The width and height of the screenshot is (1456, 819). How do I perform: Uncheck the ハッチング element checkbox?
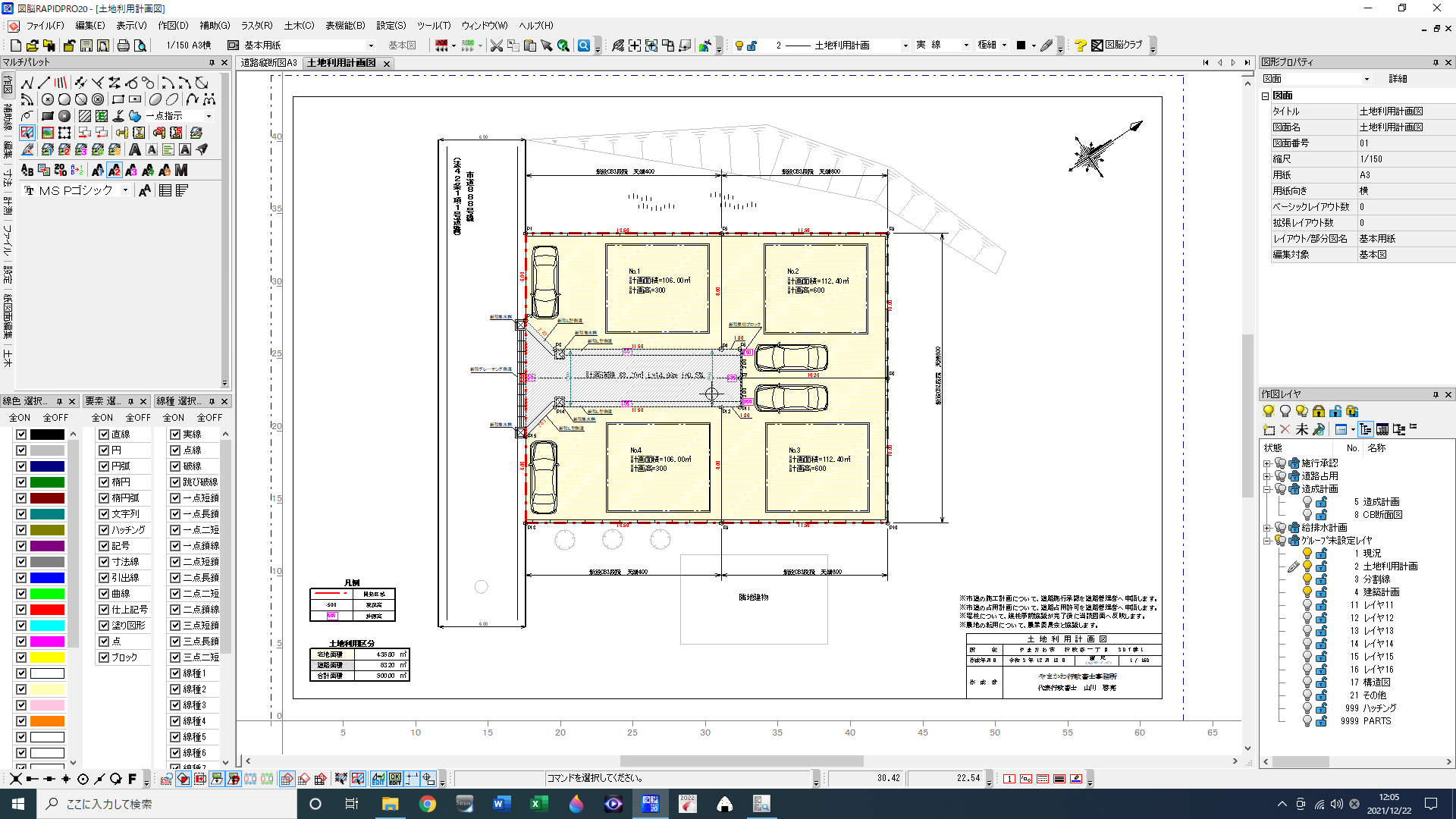[104, 530]
